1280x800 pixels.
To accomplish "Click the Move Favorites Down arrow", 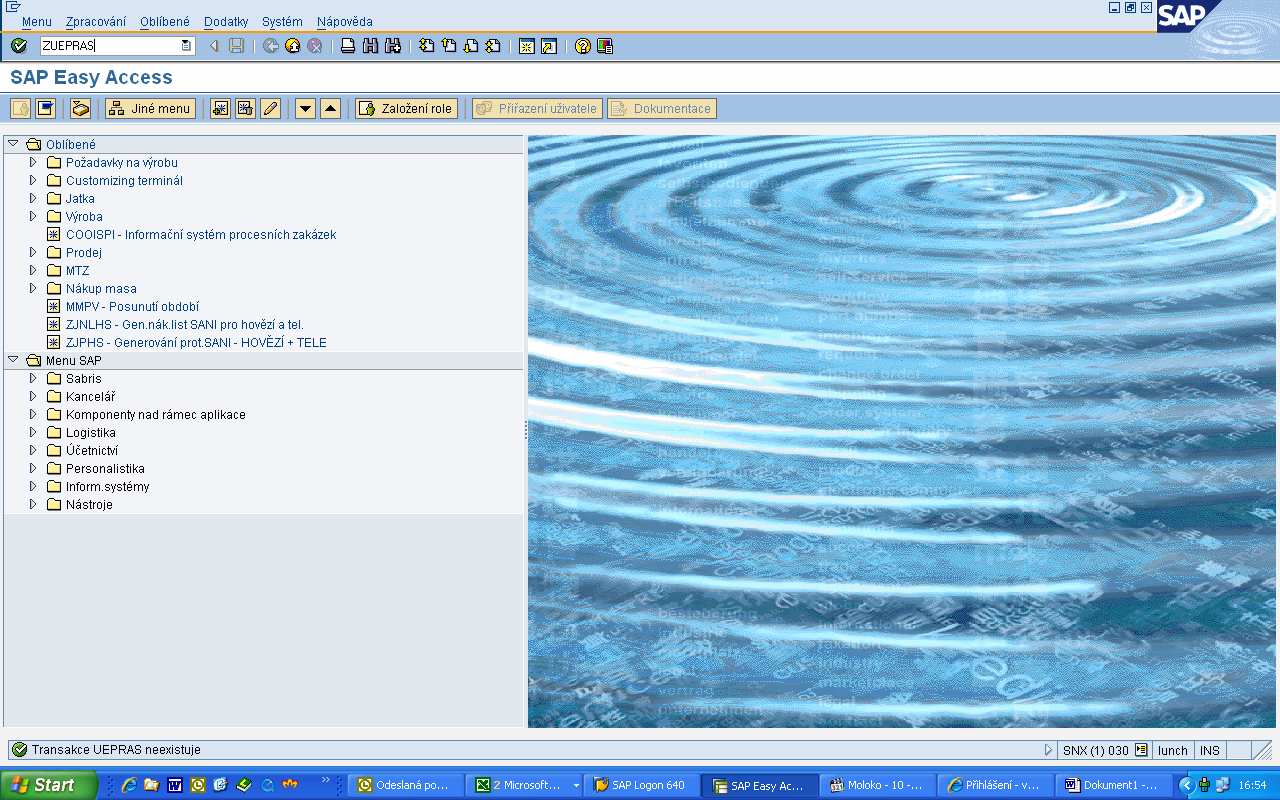I will point(305,109).
